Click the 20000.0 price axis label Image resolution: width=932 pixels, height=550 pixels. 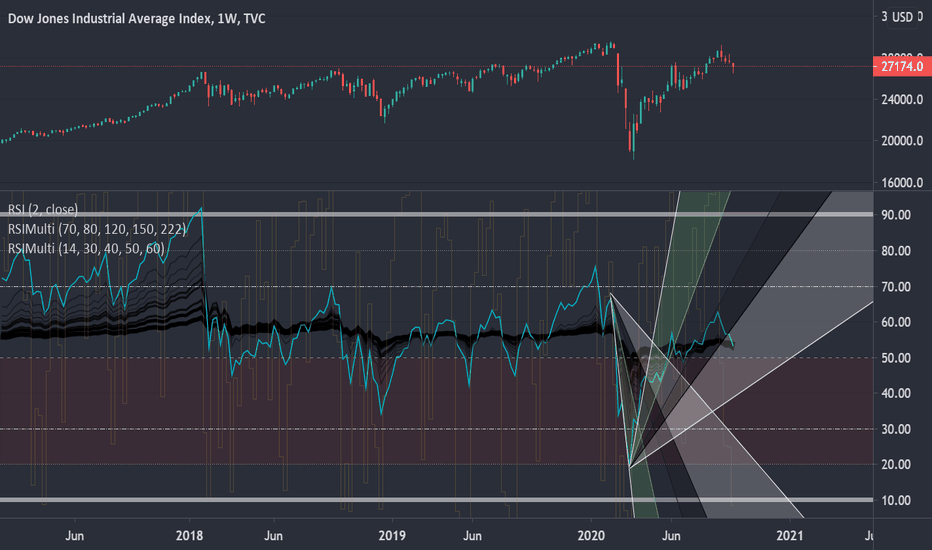(902, 141)
